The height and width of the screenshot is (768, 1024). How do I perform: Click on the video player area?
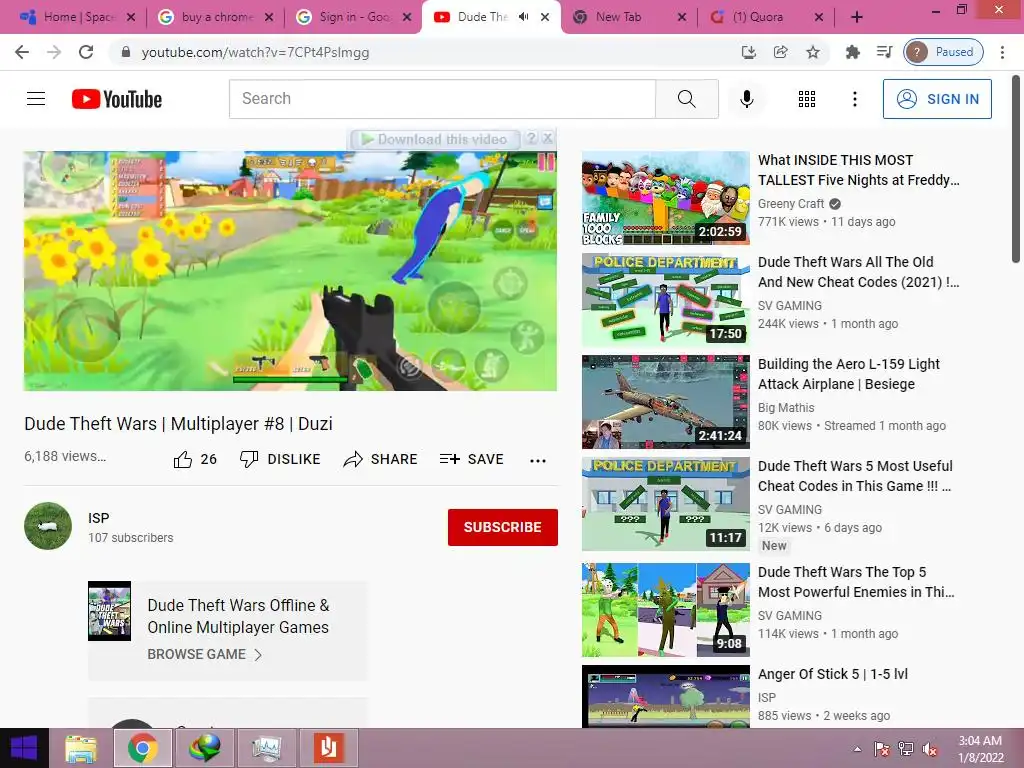coord(290,271)
